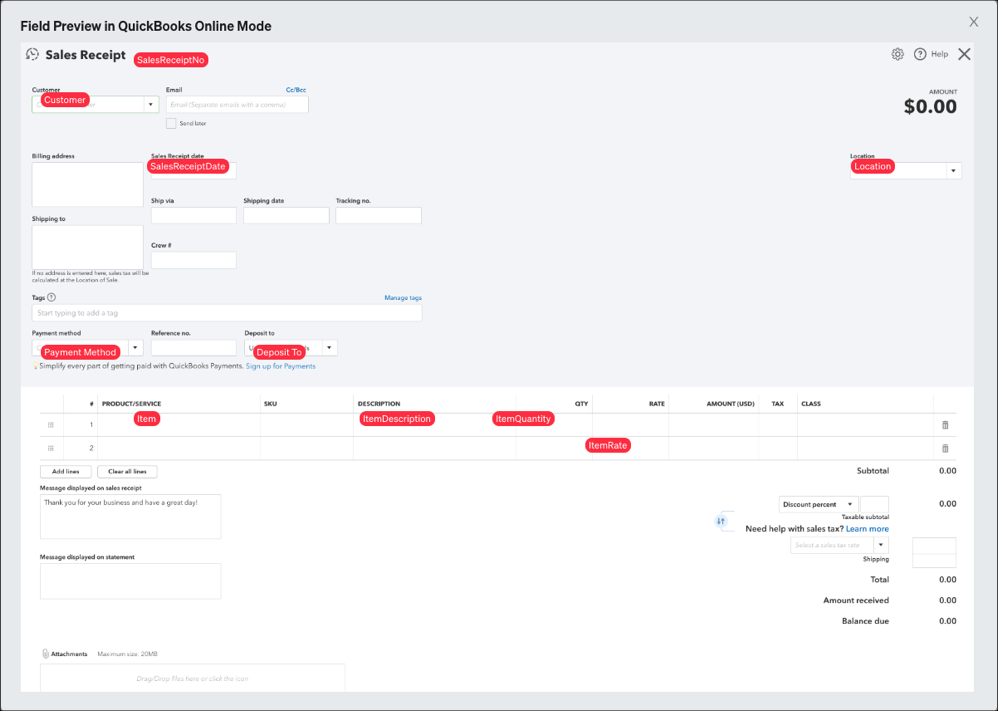This screenshot has height=711, width=998.
Task: Open the Location dropdown
Action: coord(952,169)
